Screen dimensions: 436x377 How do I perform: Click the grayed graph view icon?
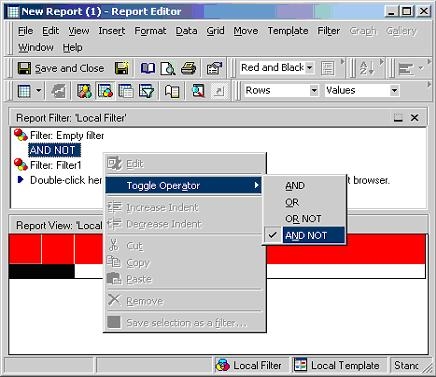[x=59, y=91]
